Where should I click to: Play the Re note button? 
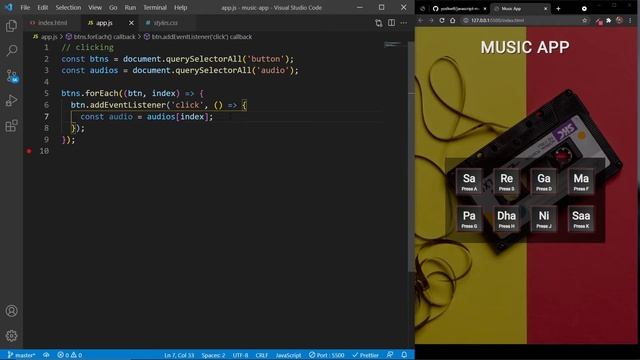point(507,181)
